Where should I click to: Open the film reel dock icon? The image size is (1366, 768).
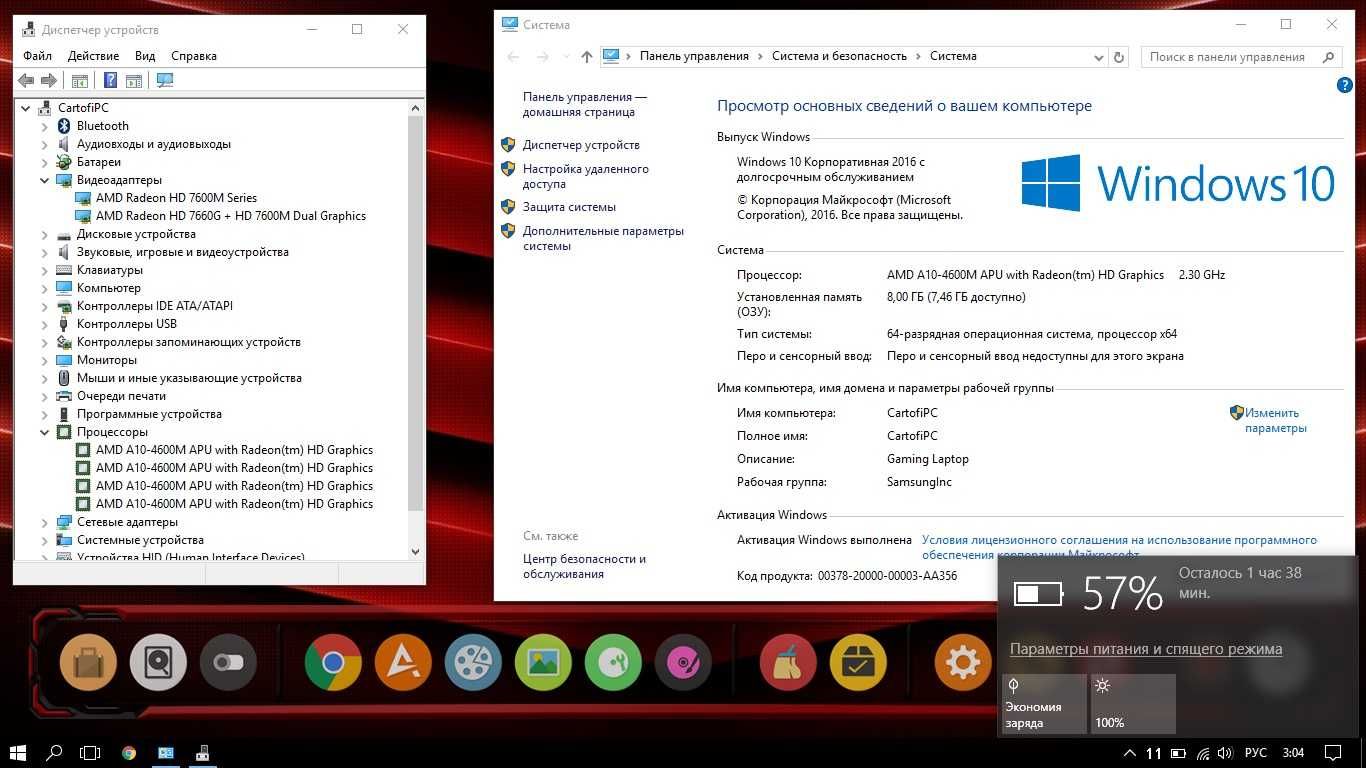(473, 662)
